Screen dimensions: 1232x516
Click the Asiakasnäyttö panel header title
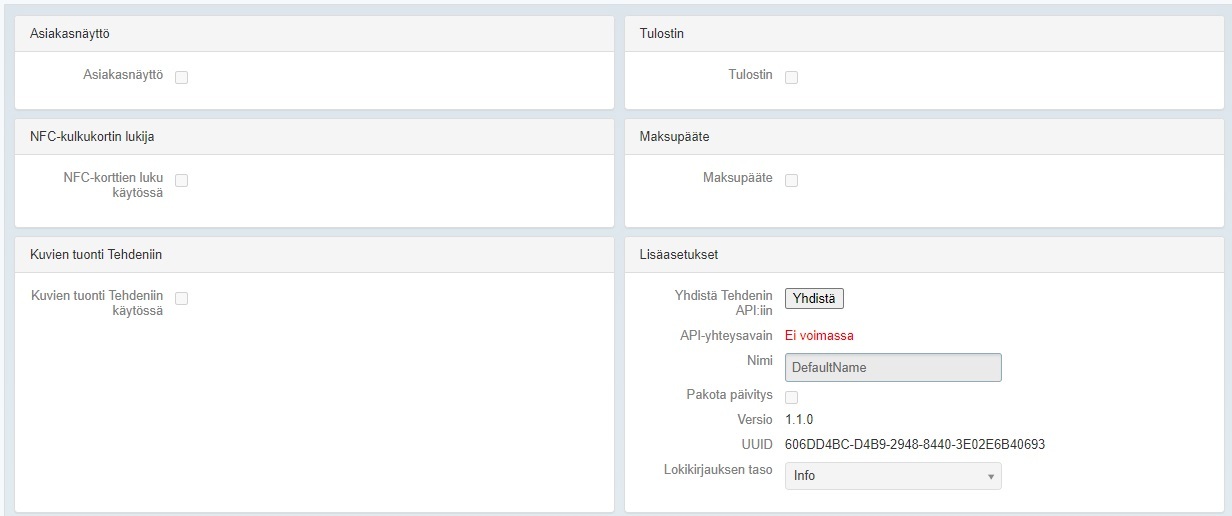pyautogui.click(x=70, y=34)
